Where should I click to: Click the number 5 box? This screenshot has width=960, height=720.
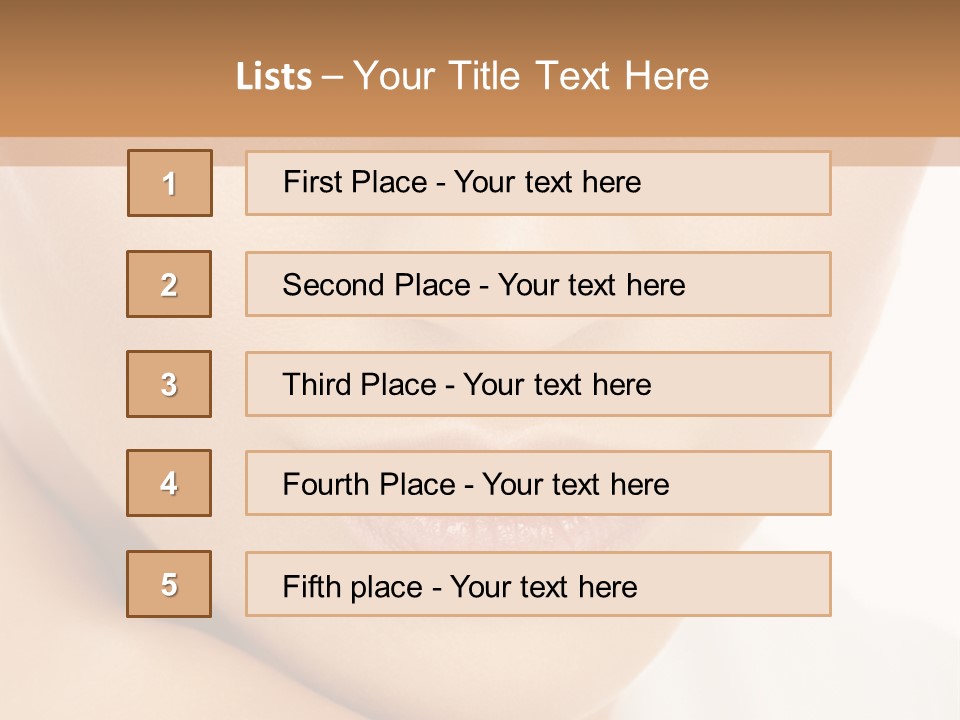[169, 584]
